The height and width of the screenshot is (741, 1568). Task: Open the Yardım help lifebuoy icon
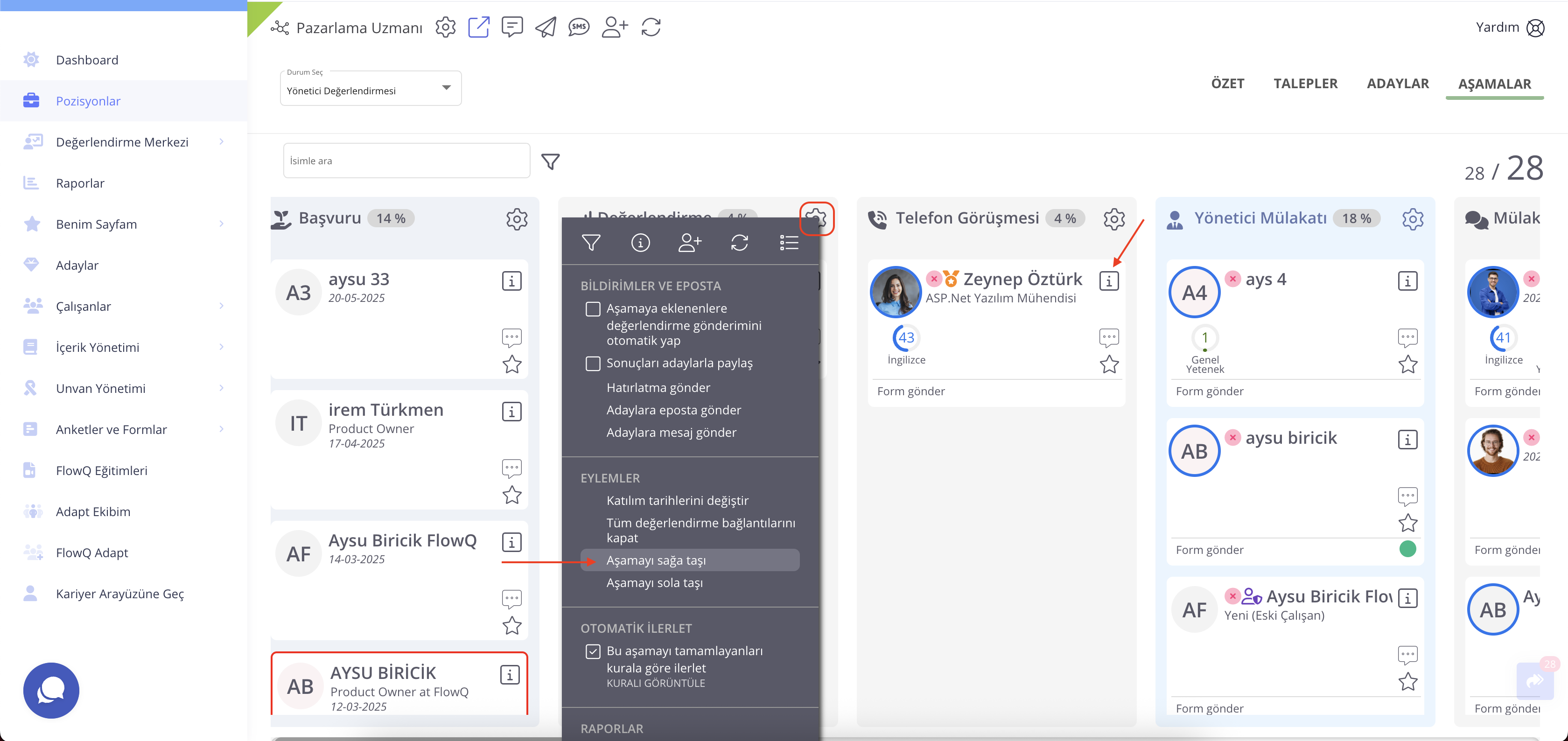pos(1536,28)
